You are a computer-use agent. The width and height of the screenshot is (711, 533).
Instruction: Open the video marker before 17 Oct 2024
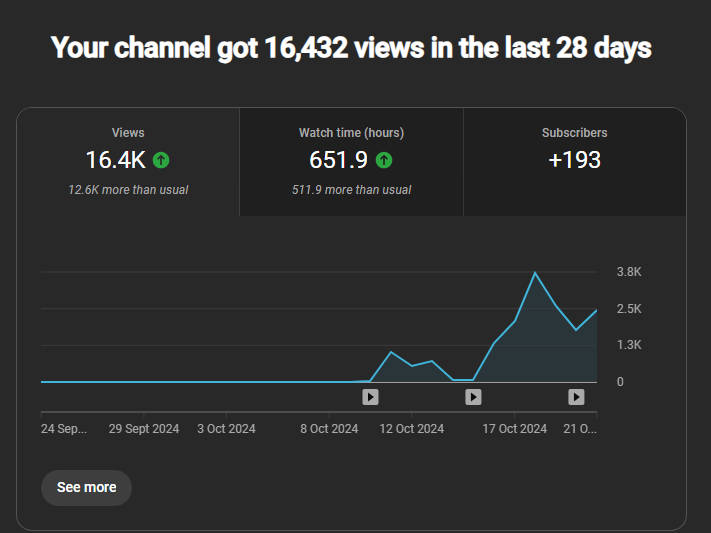(473, 397)
